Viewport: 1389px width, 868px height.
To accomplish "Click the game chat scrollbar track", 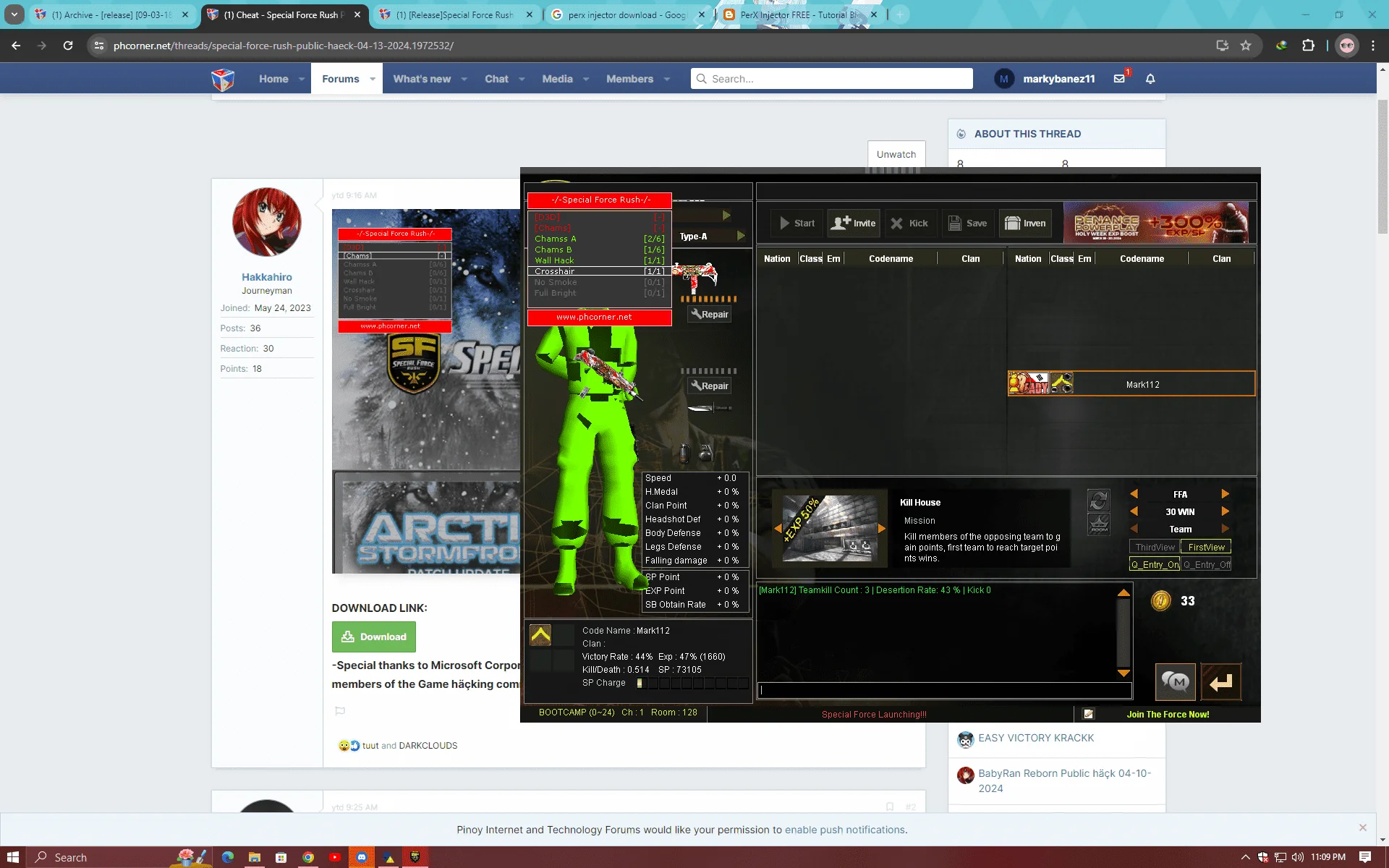I will click(1123, 633).
